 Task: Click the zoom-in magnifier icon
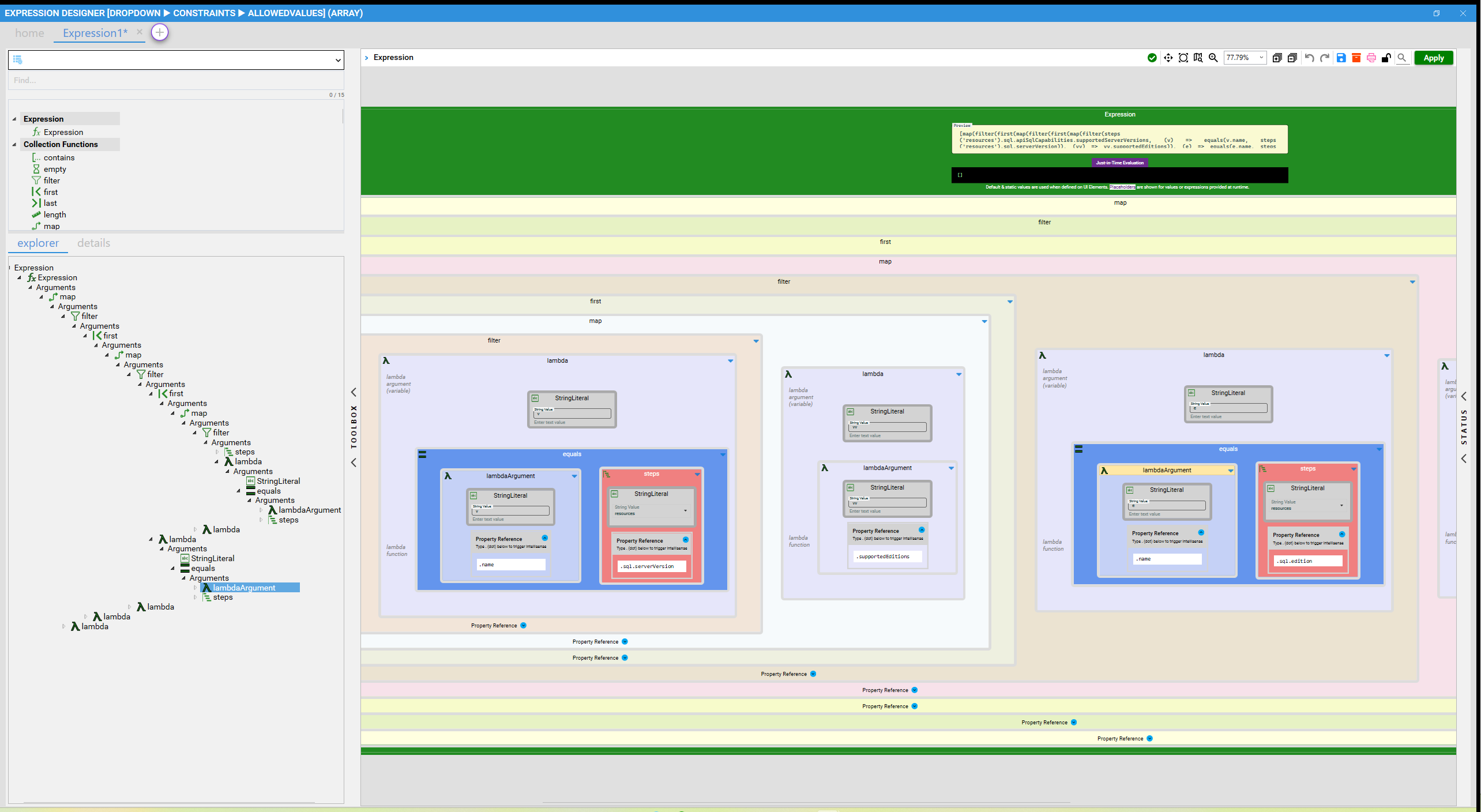pos(1213,58)
